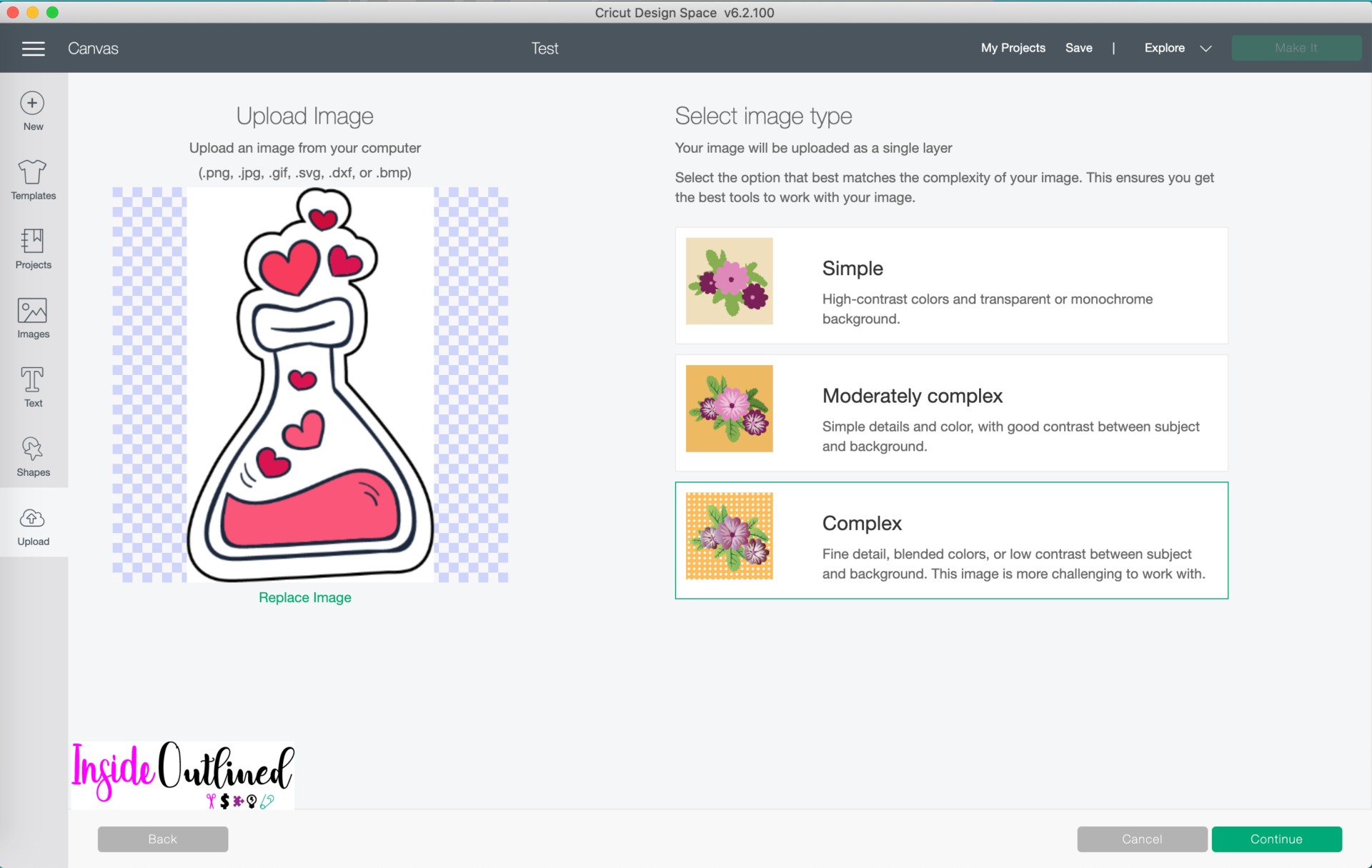Click Continue to proceed with upload
This screenshot has width=1372, height=868.
pos(1277,839)
